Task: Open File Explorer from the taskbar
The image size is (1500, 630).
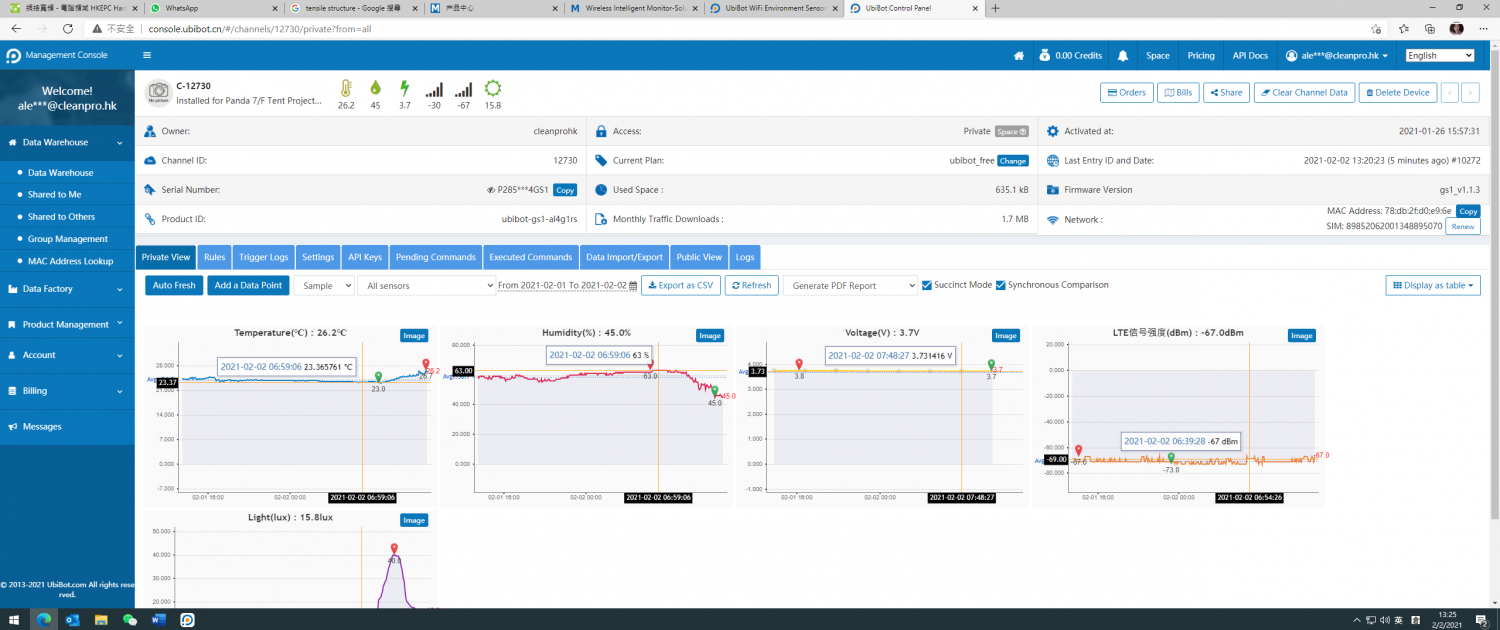Action: coord(101,620)
